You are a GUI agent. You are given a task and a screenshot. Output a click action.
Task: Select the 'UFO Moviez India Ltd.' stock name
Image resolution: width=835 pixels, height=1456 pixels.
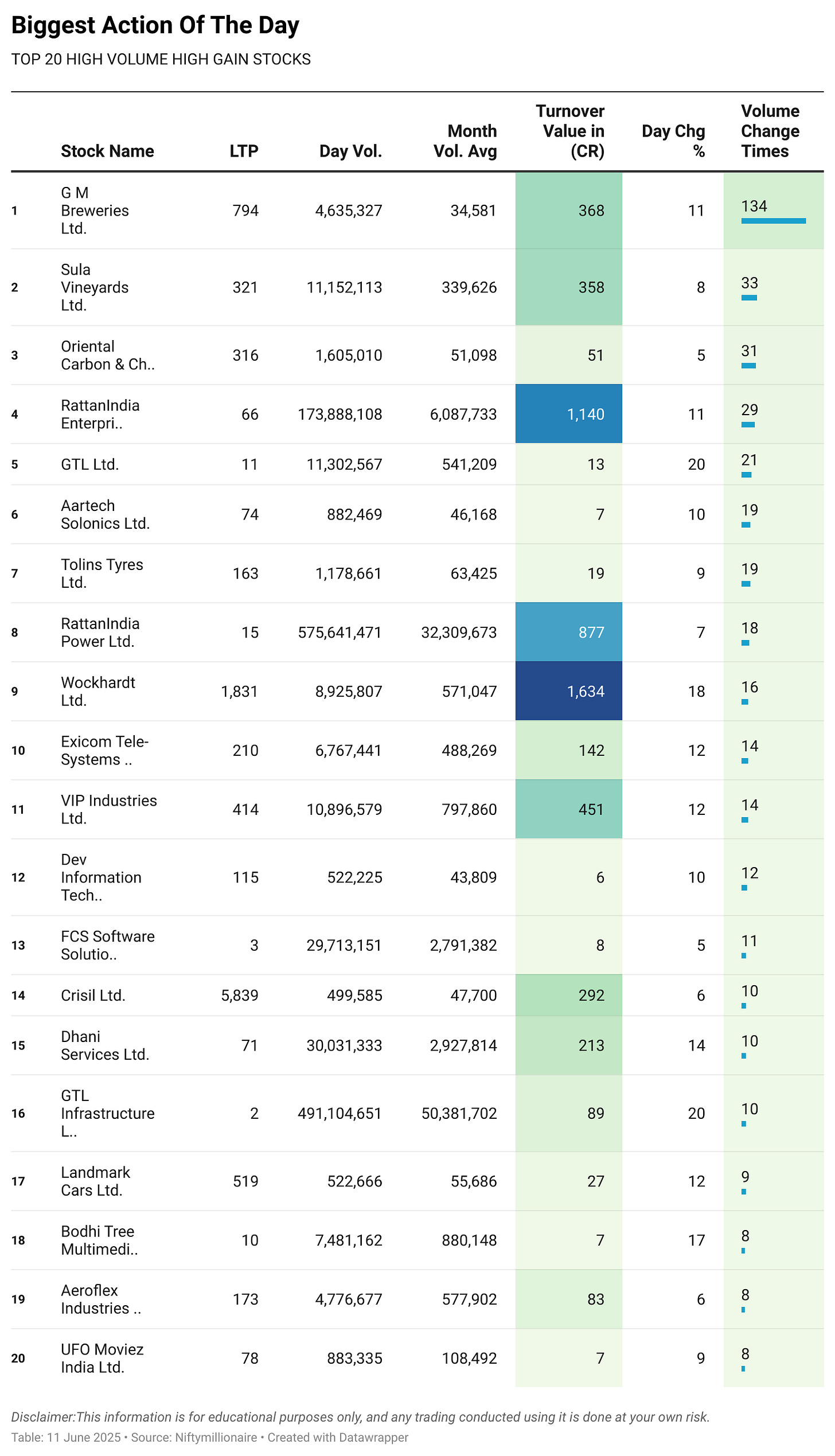click(x=102, y=1359)
